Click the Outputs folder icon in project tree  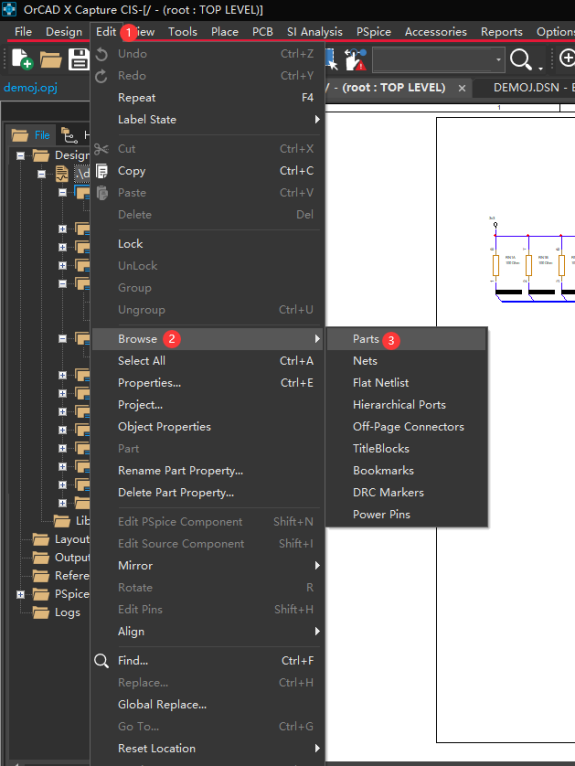pos(41,557)
